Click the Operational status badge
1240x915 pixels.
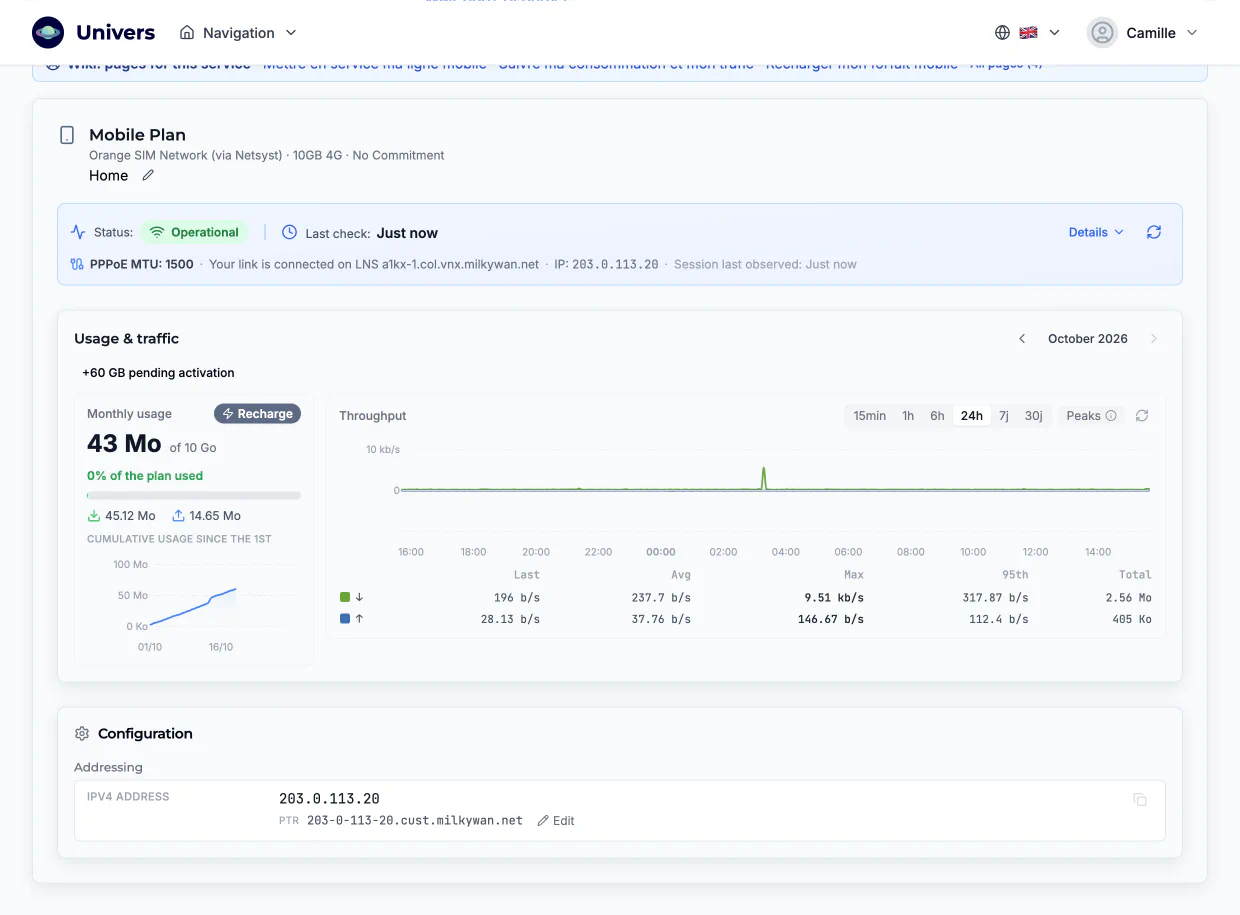click(193, 232)
